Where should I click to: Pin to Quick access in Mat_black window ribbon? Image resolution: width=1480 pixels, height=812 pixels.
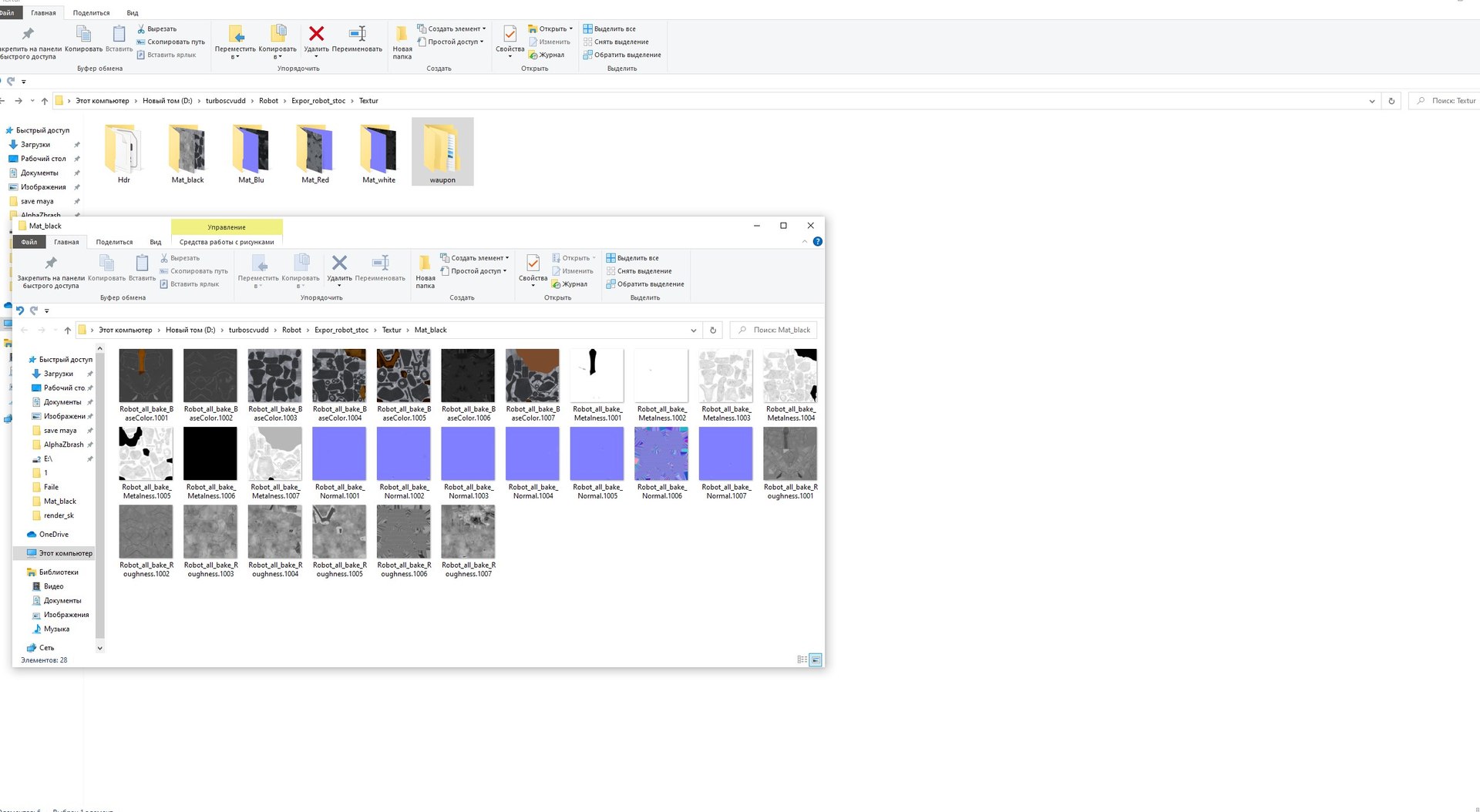51,272
